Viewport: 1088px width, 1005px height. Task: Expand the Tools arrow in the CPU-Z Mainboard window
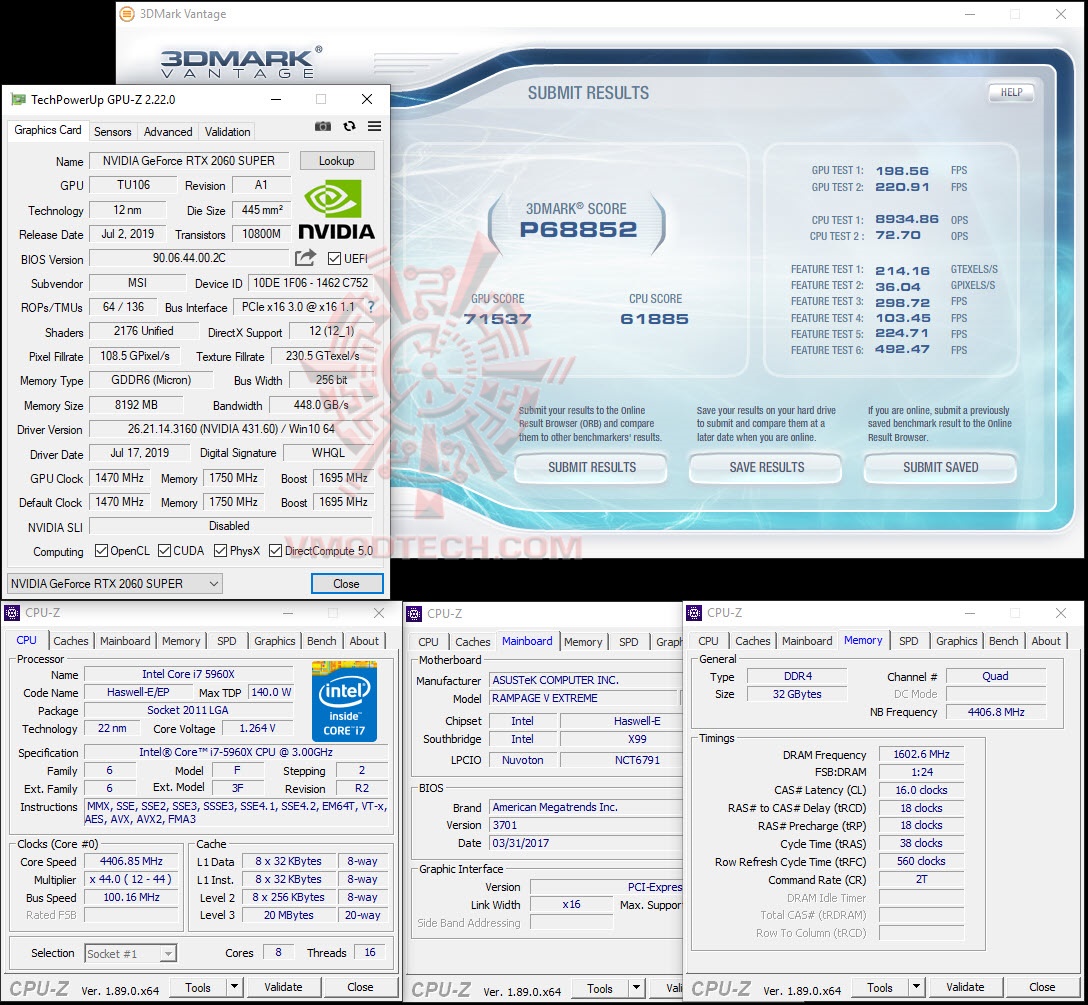[x=636, y=988]
